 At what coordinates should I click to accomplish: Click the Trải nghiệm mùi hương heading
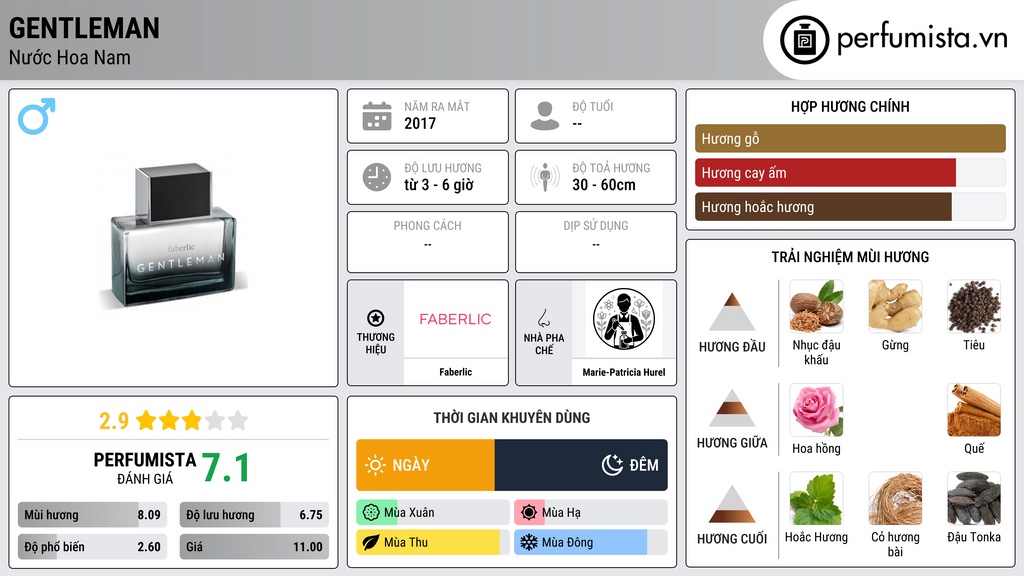(x=850, y=257)
